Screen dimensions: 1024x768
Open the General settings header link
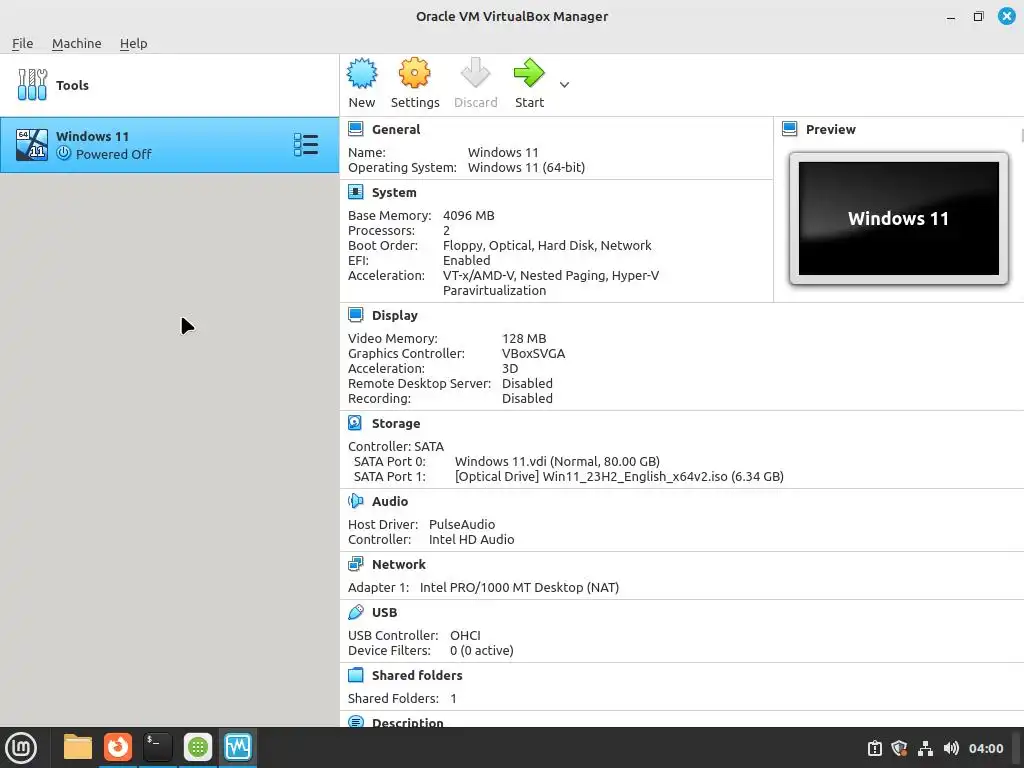click(x=396, y=129)
